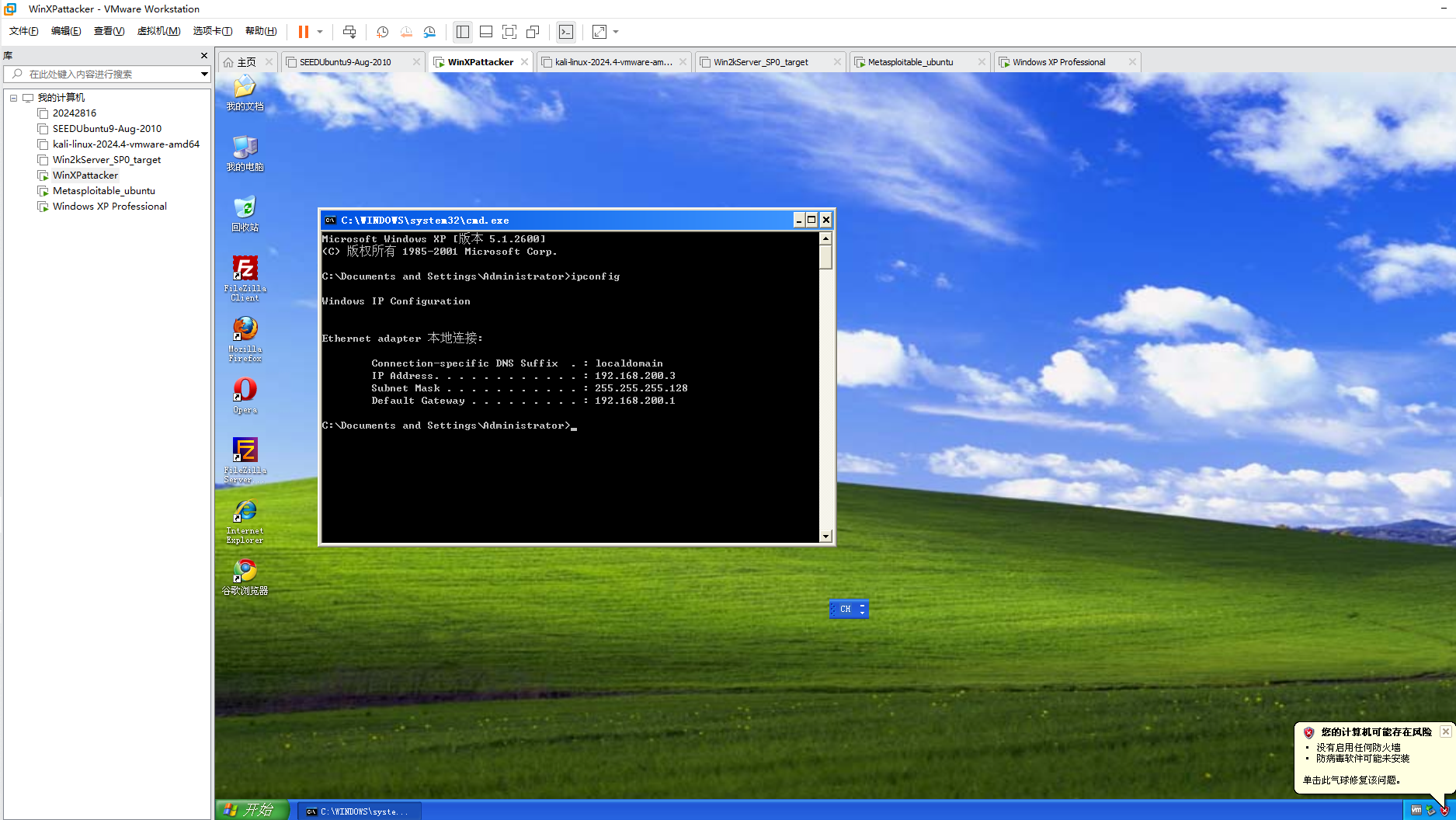Screen dimensions: 1456x820
Task: Select the Opera desktop icon
Action: (x=245, y=395)
